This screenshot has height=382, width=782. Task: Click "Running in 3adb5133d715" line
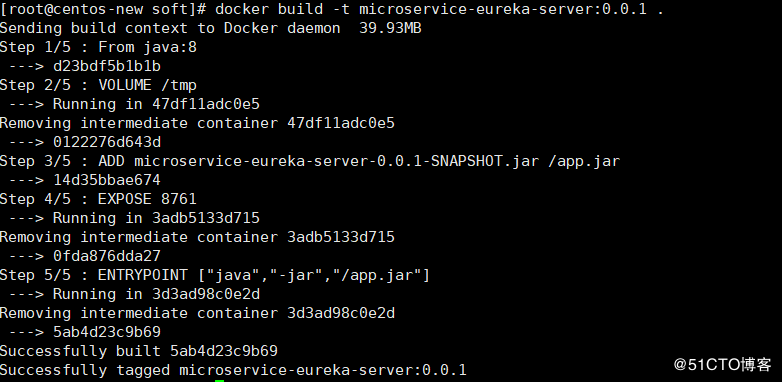pos(134,218)
